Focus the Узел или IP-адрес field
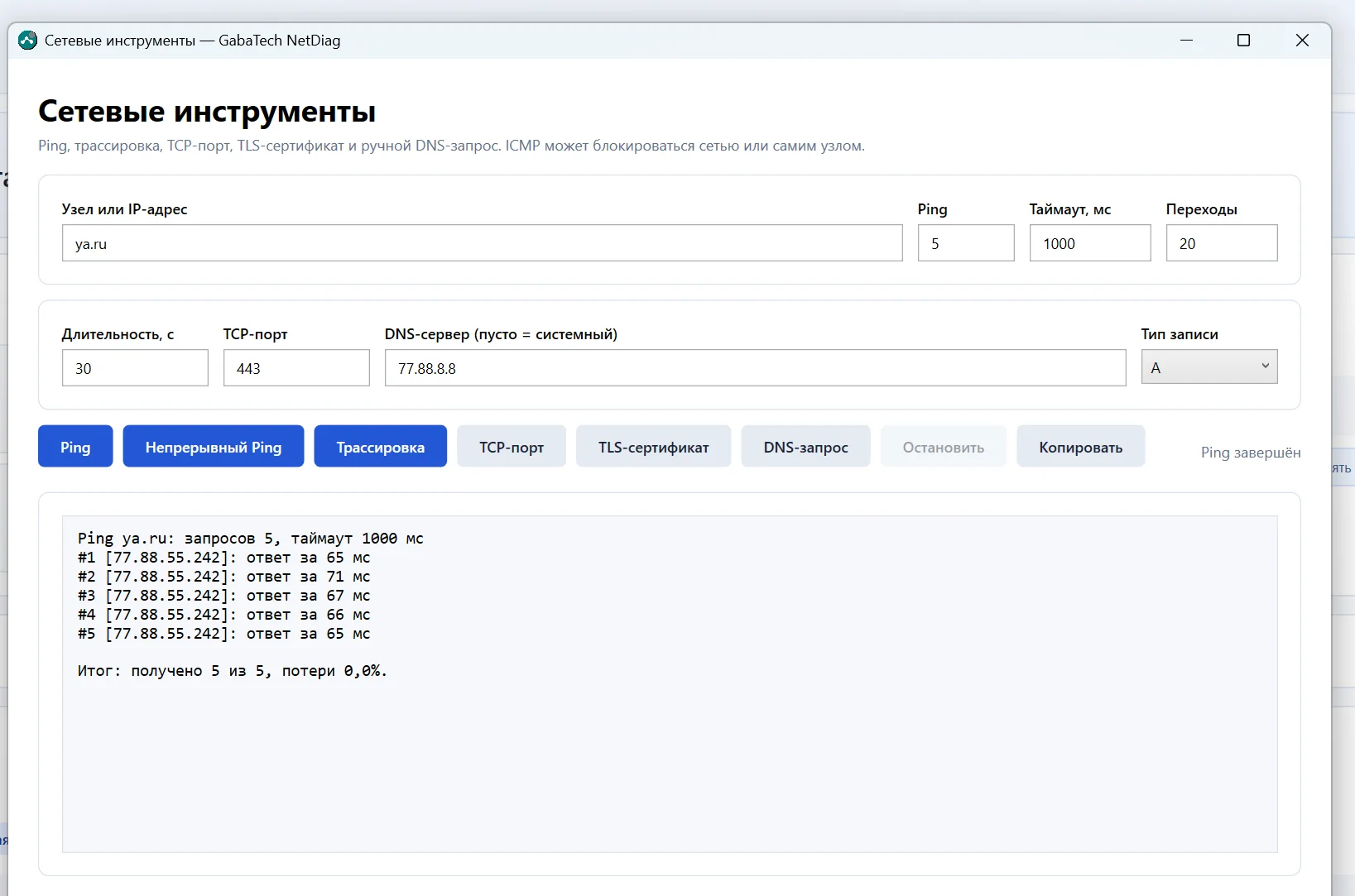The width and height of the screenshot is (1355, 896). [x=483, y=243]
